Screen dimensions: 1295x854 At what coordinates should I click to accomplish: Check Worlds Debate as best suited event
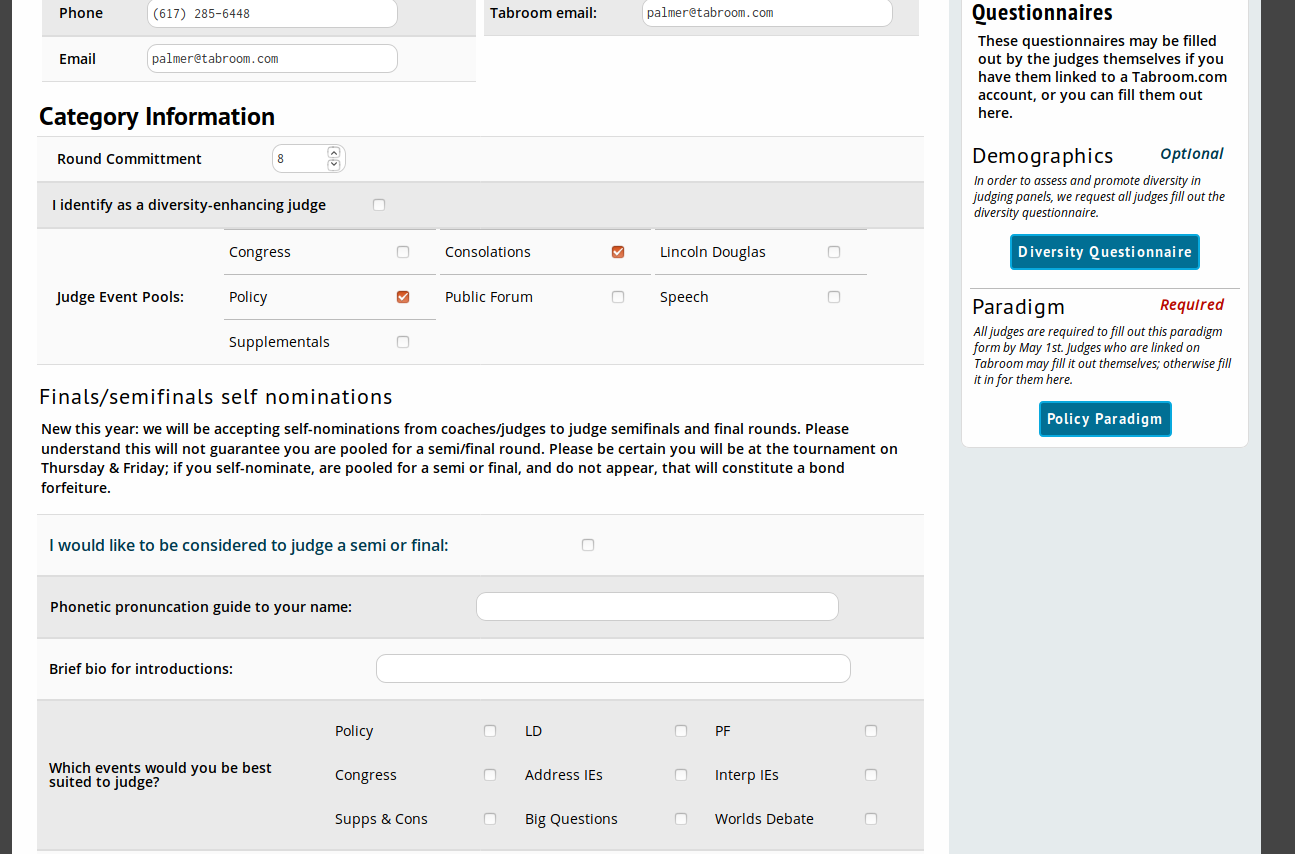tap(871, 819)
